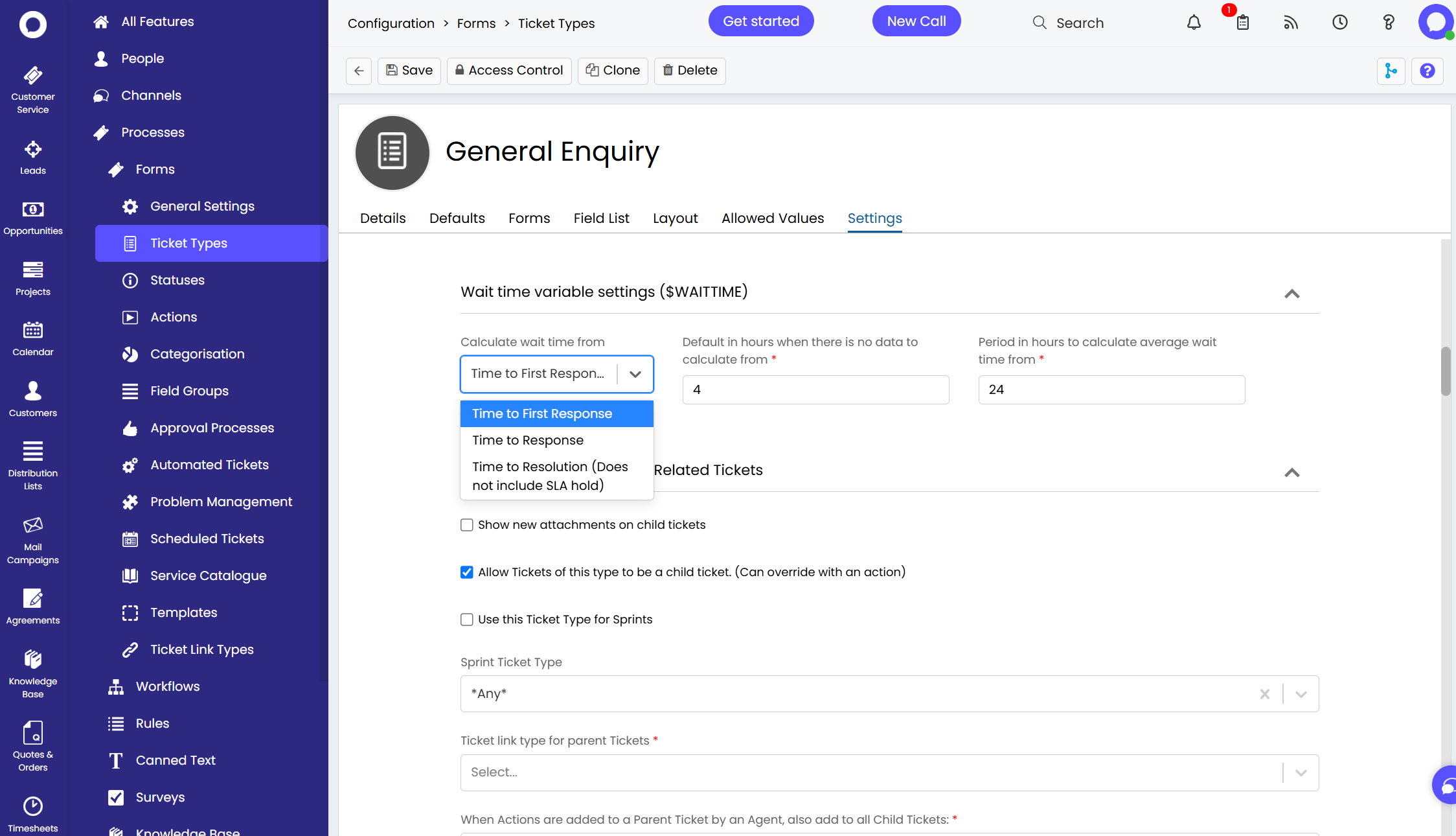Enable Show new attachments on child tickets
This screenshot has width=1456, height=836.
pyautogui.click(x=467, y=525)
